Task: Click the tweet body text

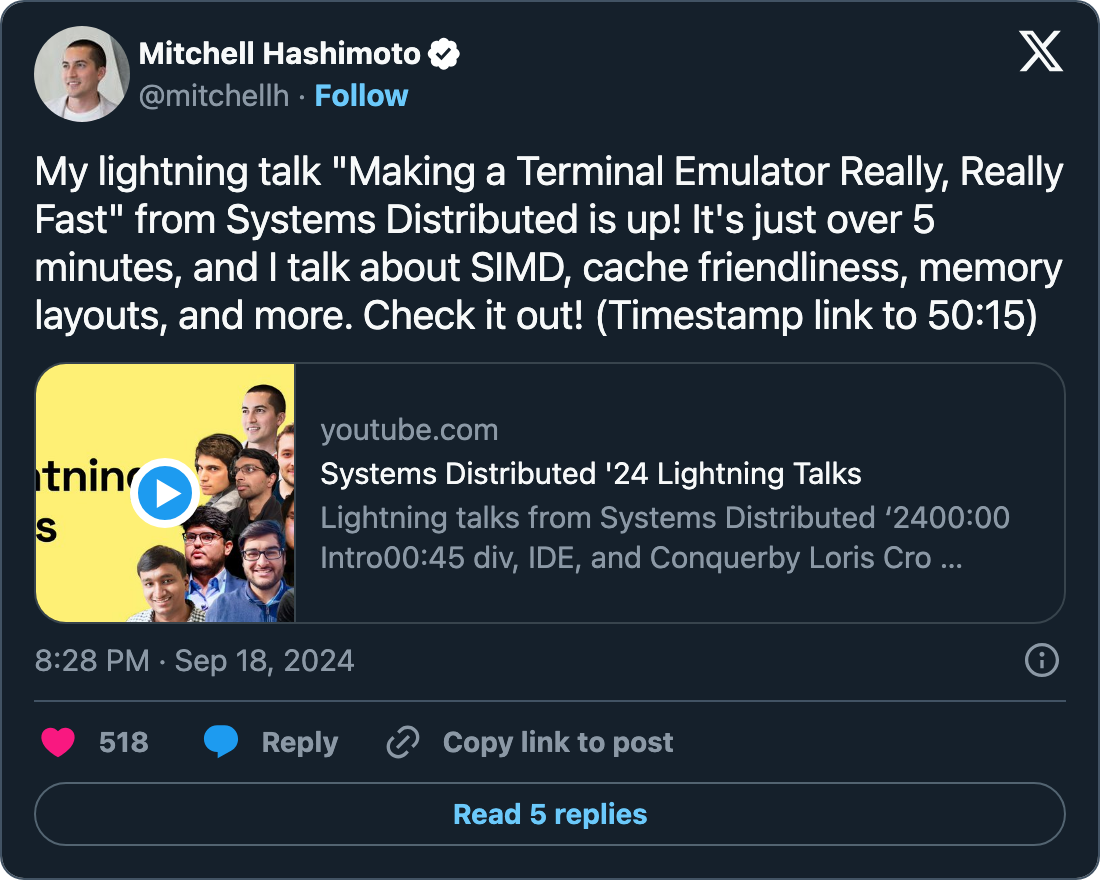Action: (549, 244)
